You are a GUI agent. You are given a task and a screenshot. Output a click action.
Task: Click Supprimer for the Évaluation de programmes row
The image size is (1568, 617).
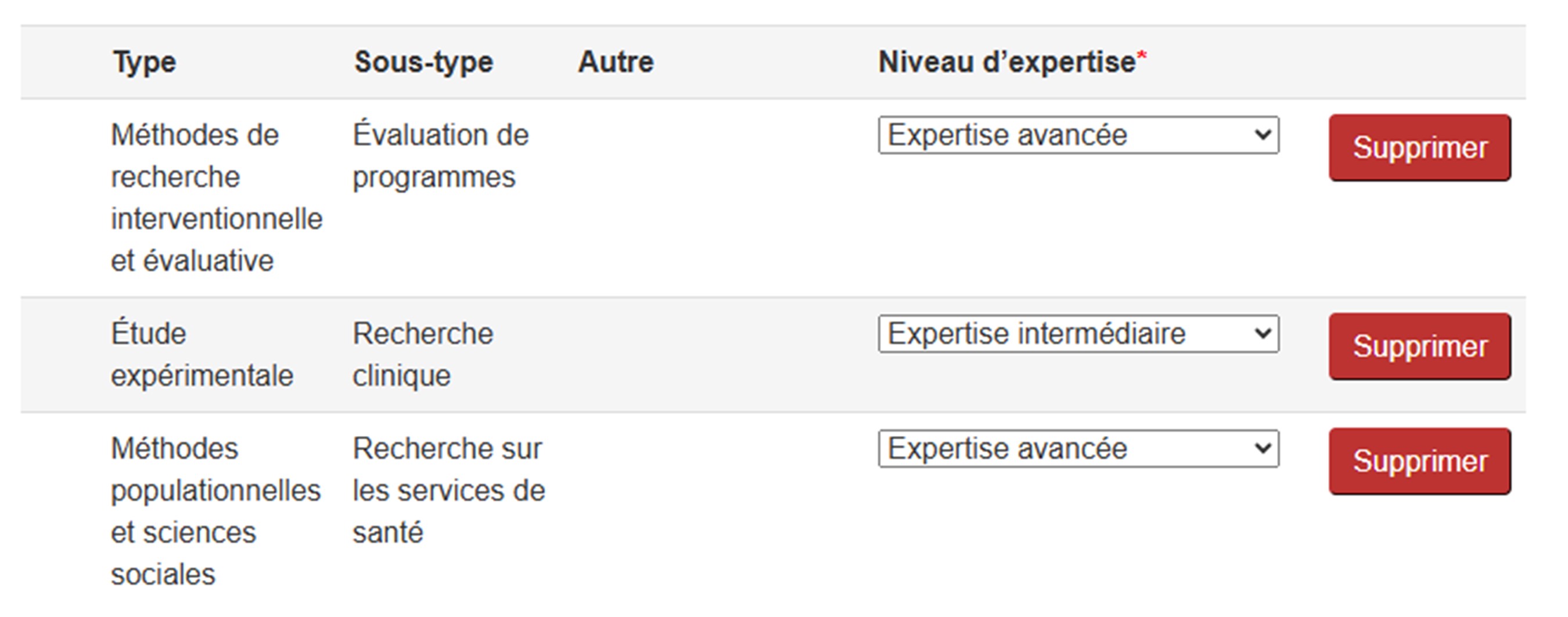pyautogui.click(x=1419, y=148)
